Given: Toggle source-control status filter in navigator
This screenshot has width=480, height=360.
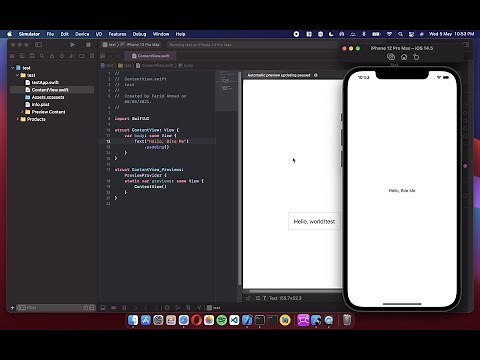Looking at the screenshot, I should tap(92, 307).
